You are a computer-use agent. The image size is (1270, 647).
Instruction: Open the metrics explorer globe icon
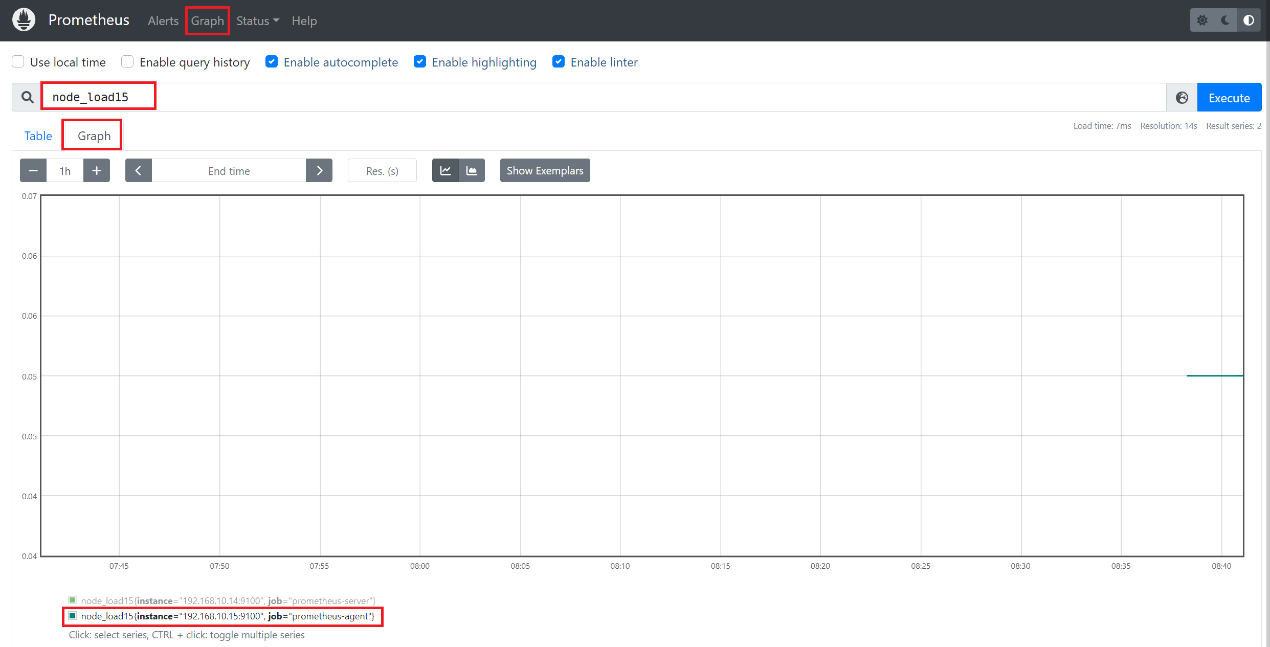(x=1182, y=98)
